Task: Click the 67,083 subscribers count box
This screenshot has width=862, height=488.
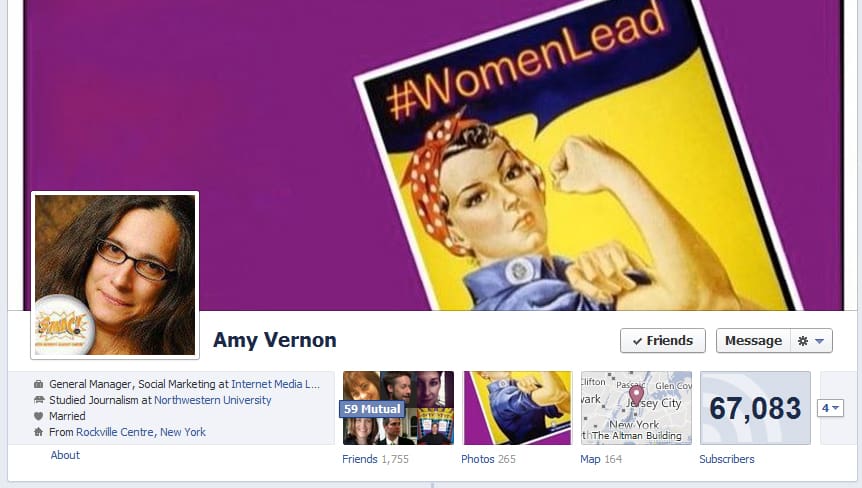Action: click(755, 408)
